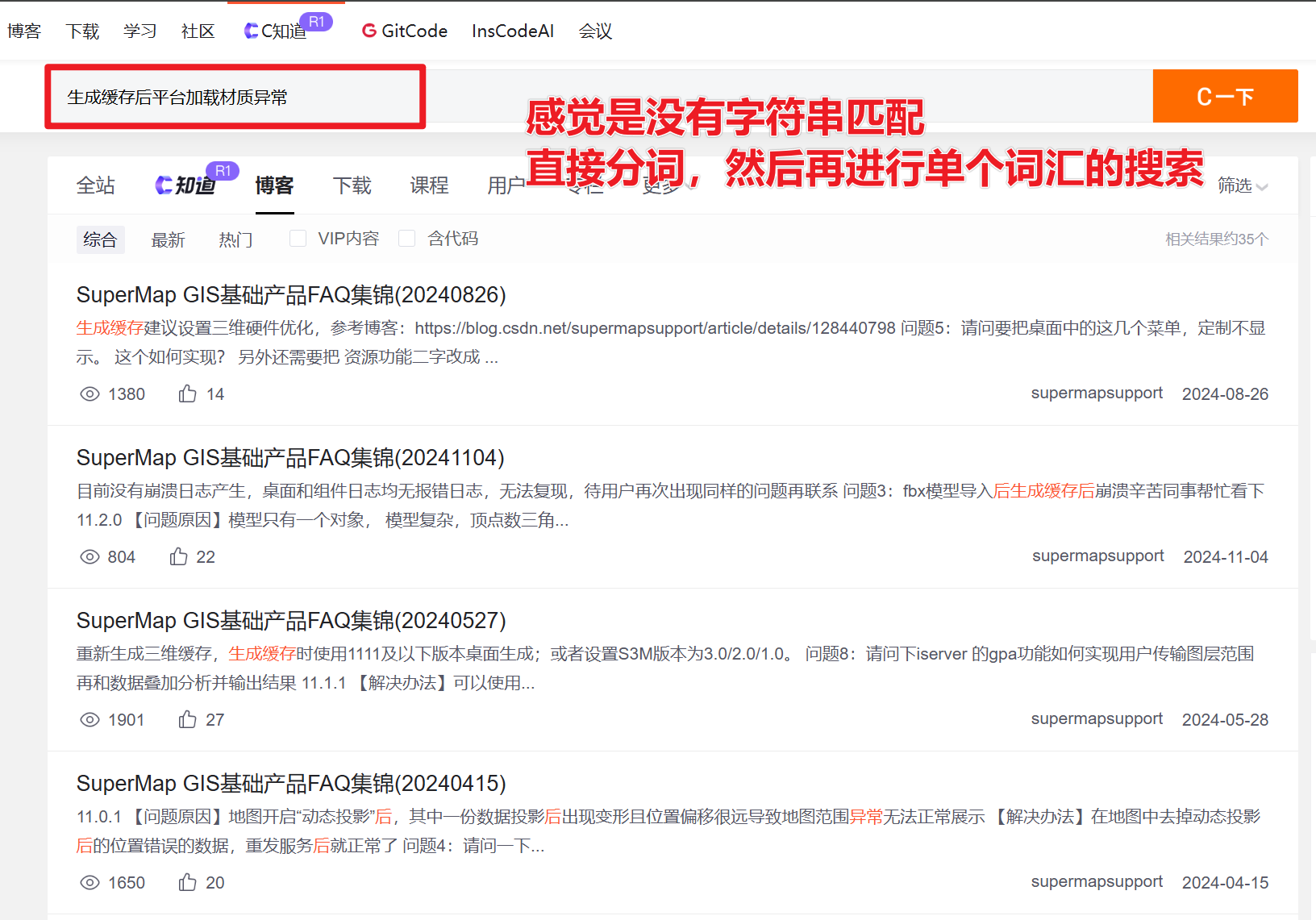This screenshot has width=1316, height=920.
Task: Click the excerpt starting 生成缓存建议设置三维硬件优化
Action: (671, 343)
